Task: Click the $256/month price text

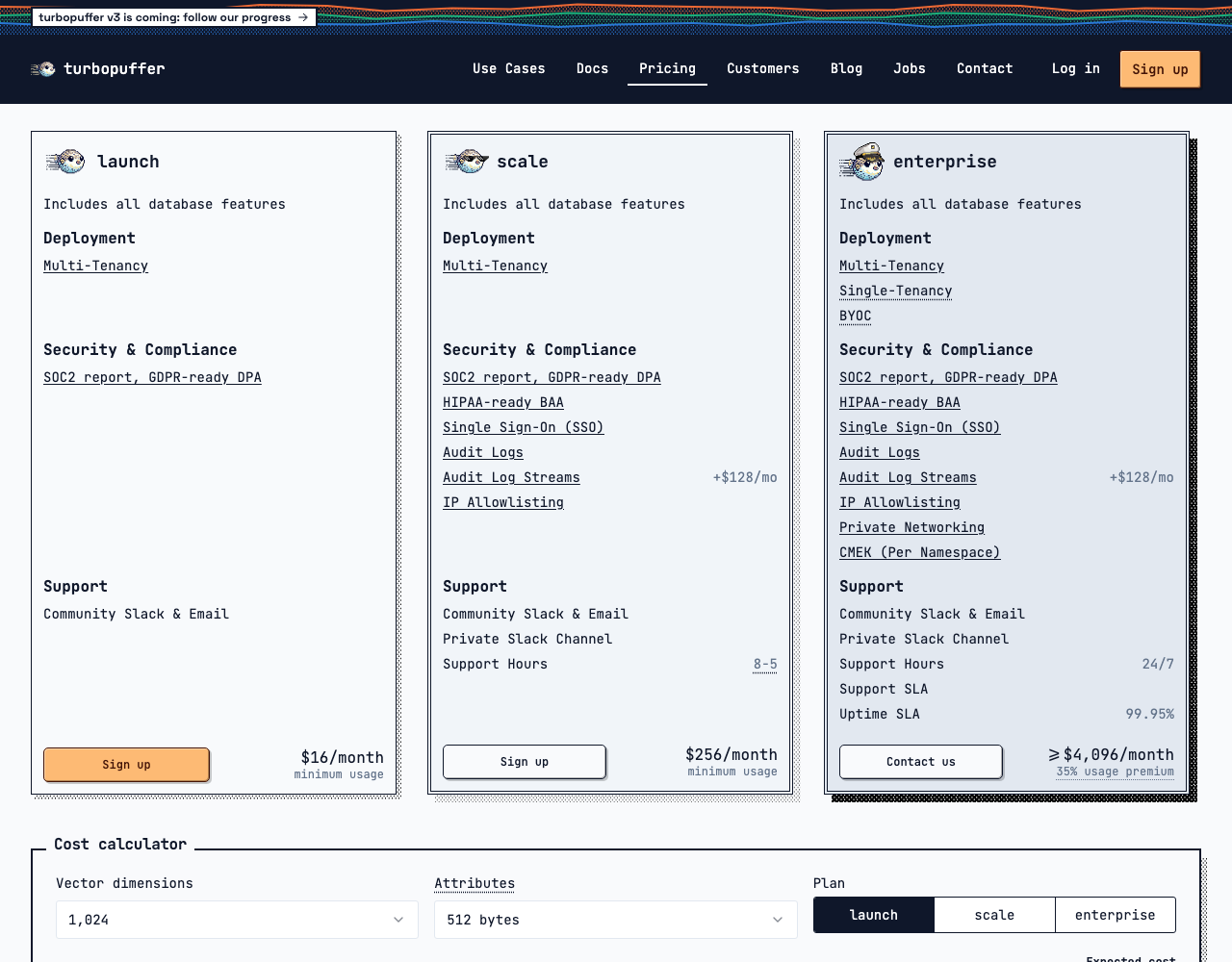Action: (731, 754)
